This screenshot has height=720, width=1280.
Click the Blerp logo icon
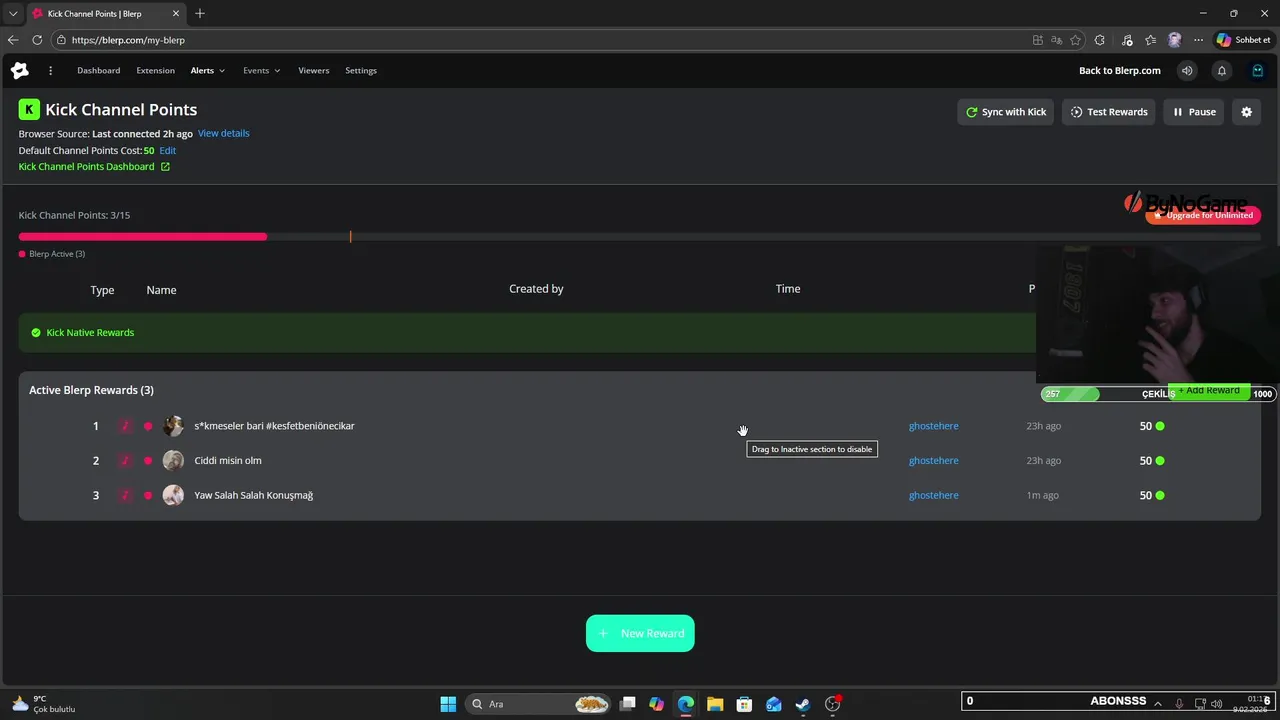tap(20, 71)
